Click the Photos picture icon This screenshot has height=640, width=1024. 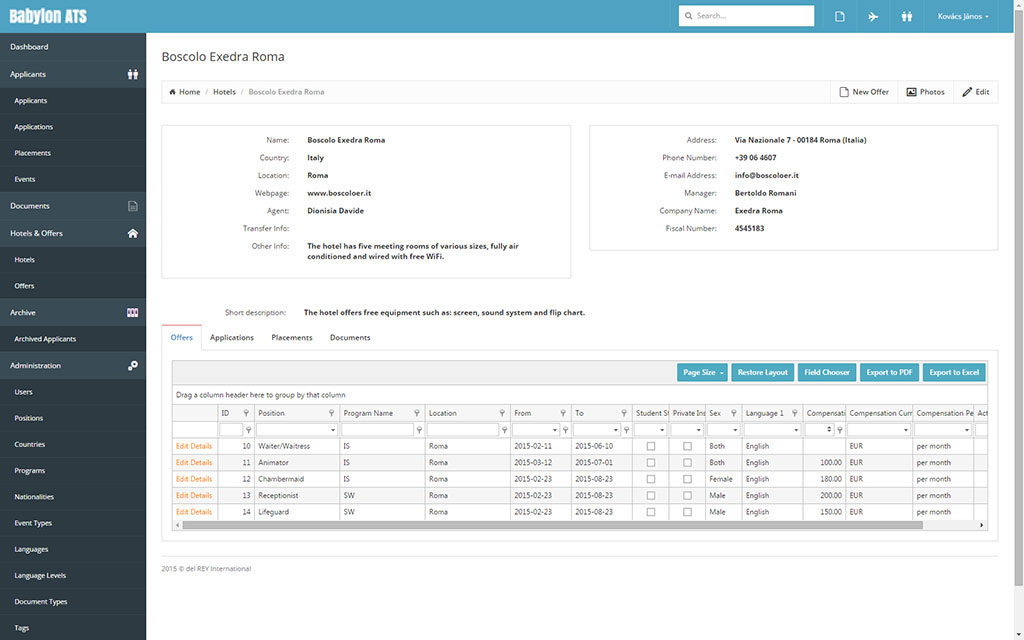tap(911, 92)
